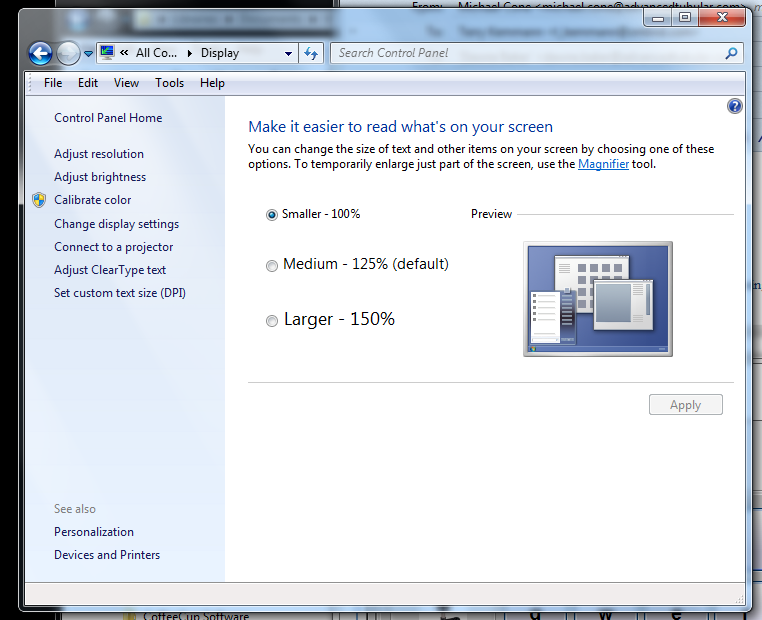The image size is (762, 620).
Task: Open the File menu
Action: pos(53,83)
